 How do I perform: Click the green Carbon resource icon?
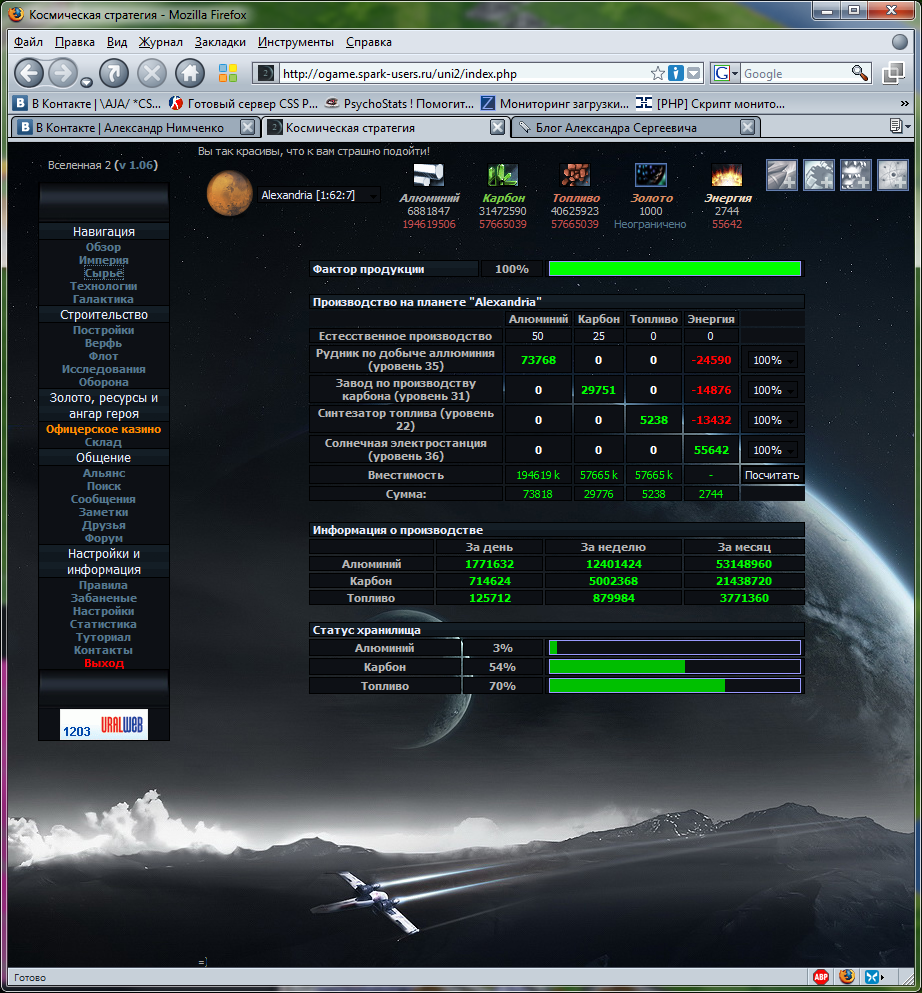[x=503, y=175]
